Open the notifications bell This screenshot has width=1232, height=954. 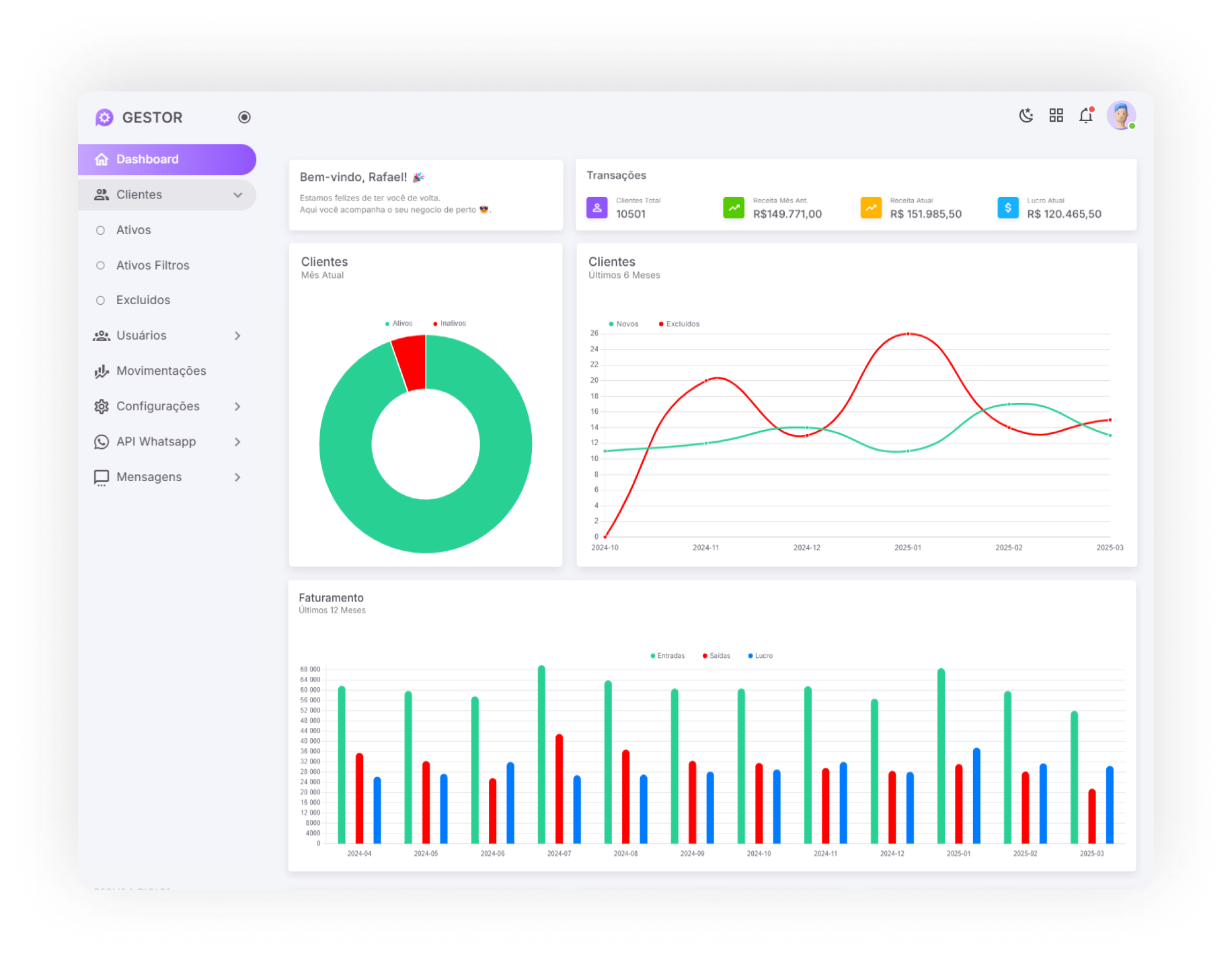(x=1086, y=116)
